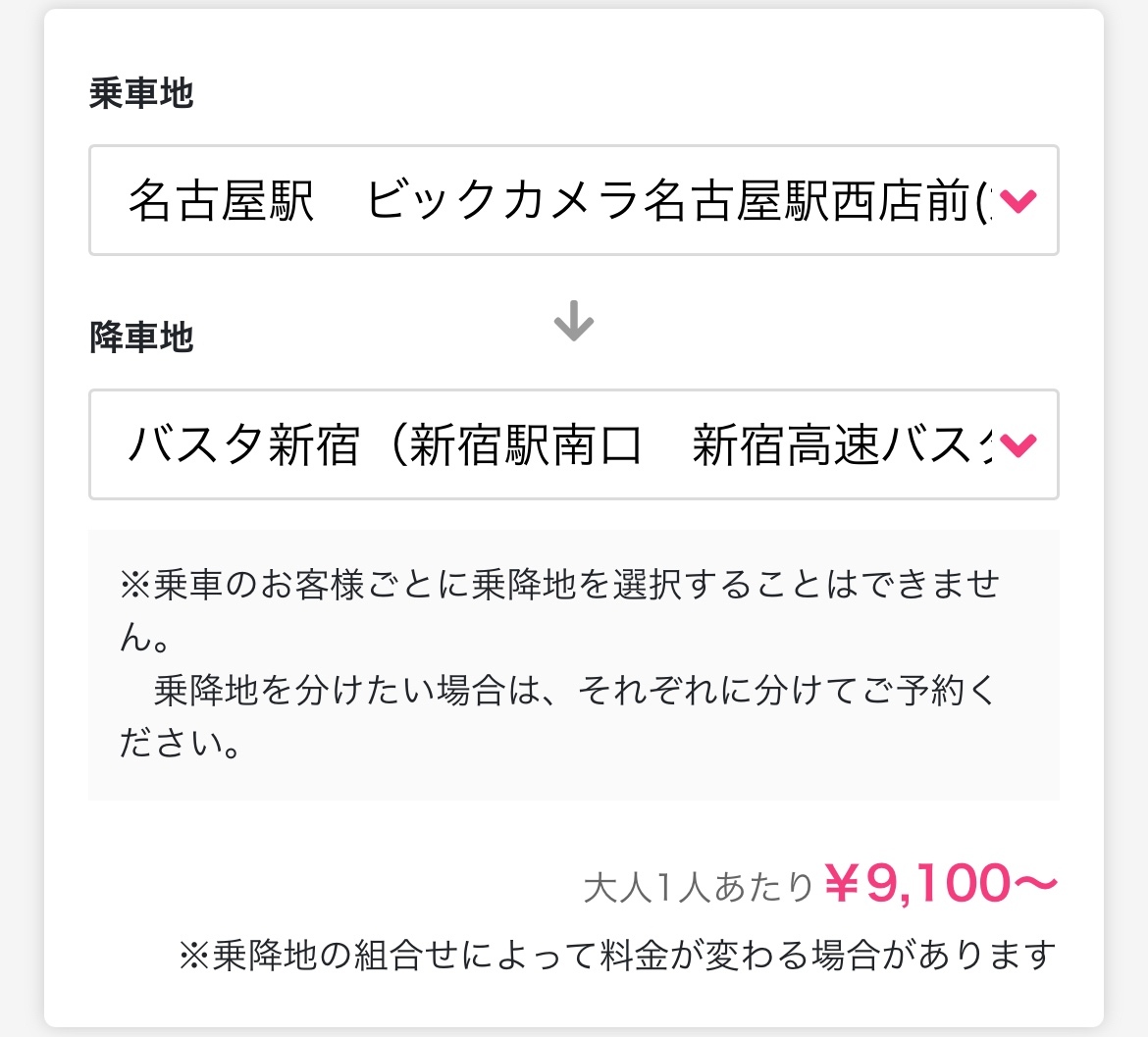Open the 降車地 drop-off location dropdown
The width and height of the screenshot is (1148, 1037).
click(x=573, y=444)
